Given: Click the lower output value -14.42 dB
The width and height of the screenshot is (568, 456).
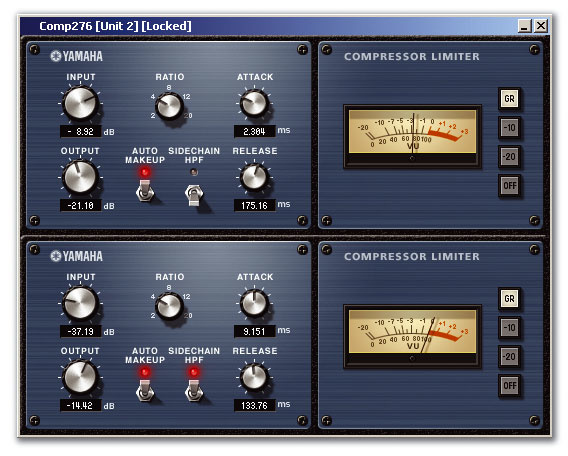Looking at the screenshot, I should point(81,406).
